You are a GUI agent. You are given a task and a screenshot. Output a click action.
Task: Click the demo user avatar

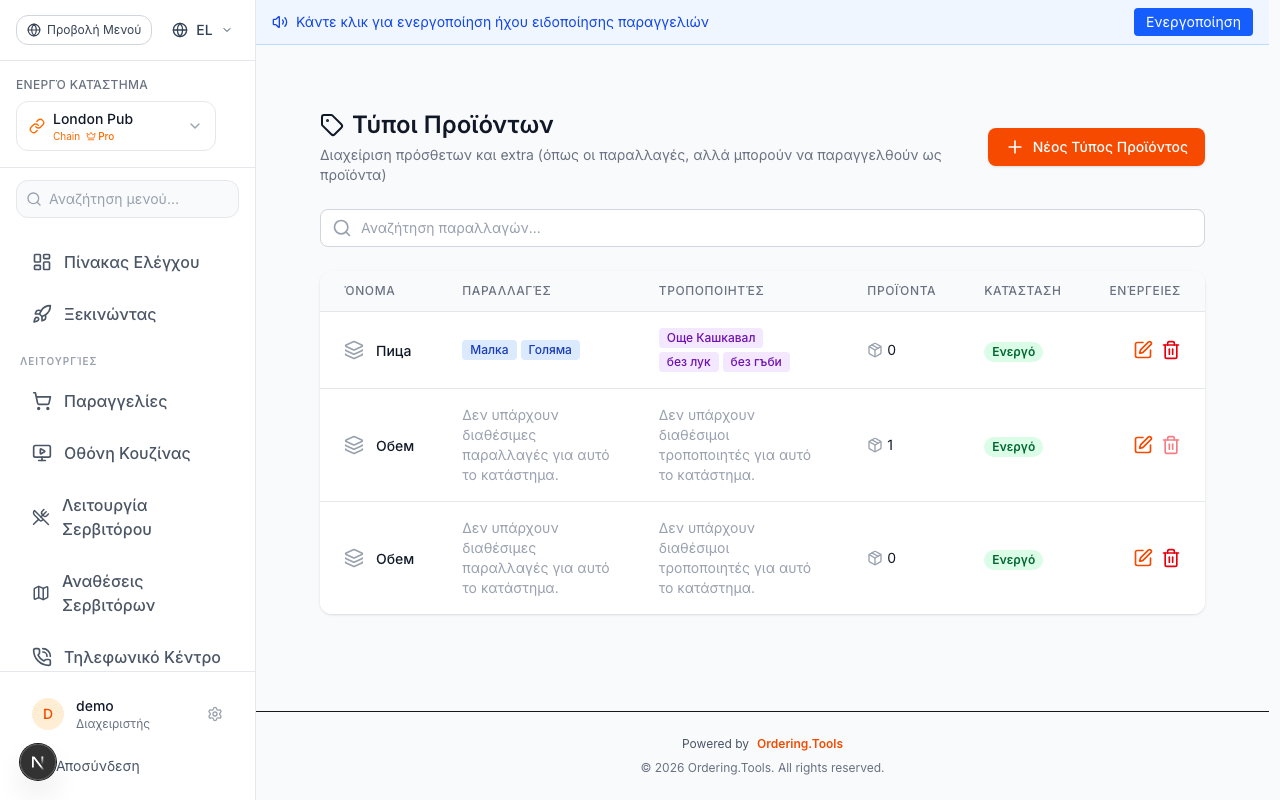click(48, 714)
